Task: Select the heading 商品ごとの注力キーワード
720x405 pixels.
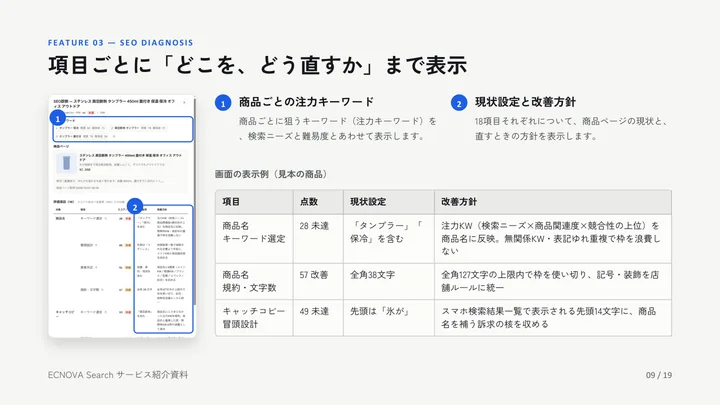Action: (x=306, y=102)
